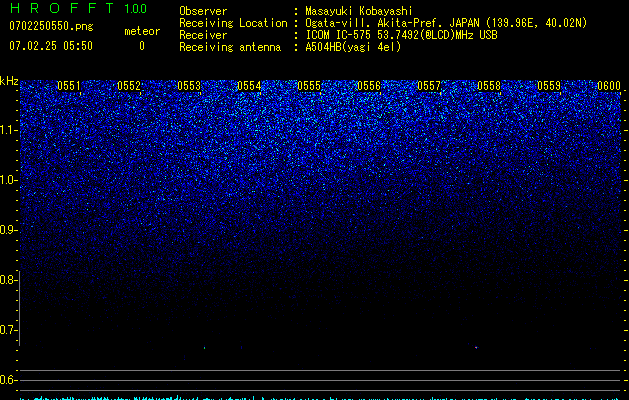Click the timestamp 07.02.25 05:50

[x=51, y=46]
